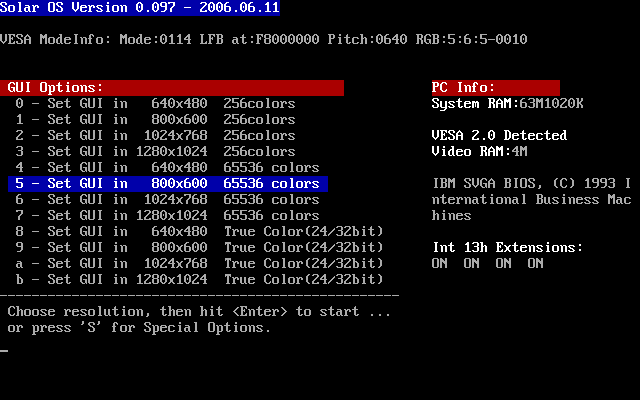Click the IBM SVGA BIOS text
640x400 pixels.
tap(531, 200)
